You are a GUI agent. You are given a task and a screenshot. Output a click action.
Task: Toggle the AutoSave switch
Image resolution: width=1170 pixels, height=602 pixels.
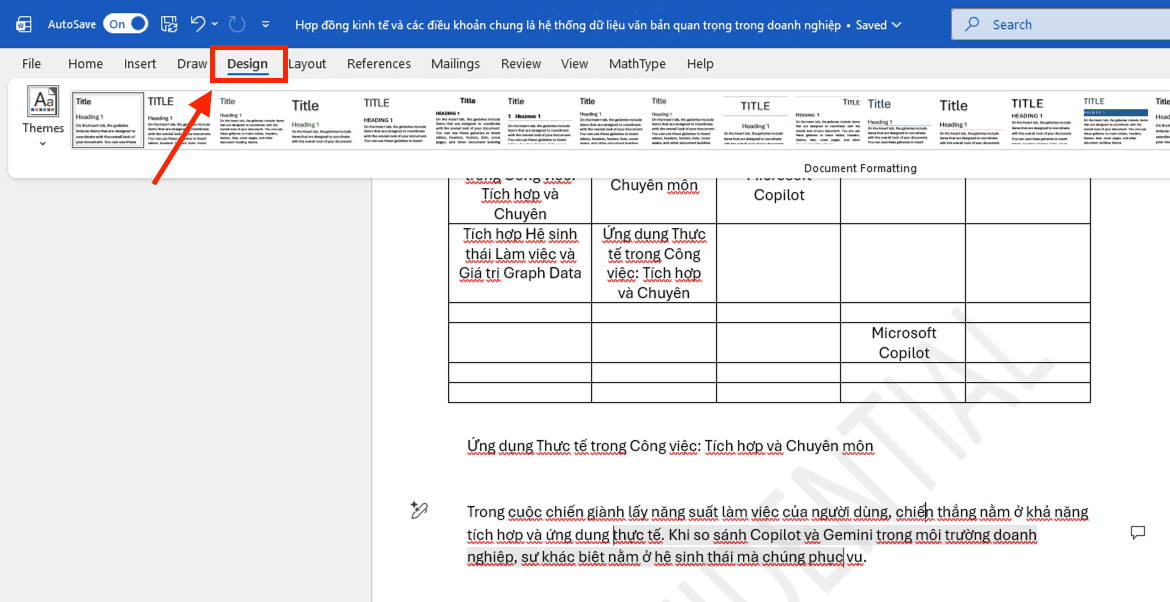coord(125,24)
